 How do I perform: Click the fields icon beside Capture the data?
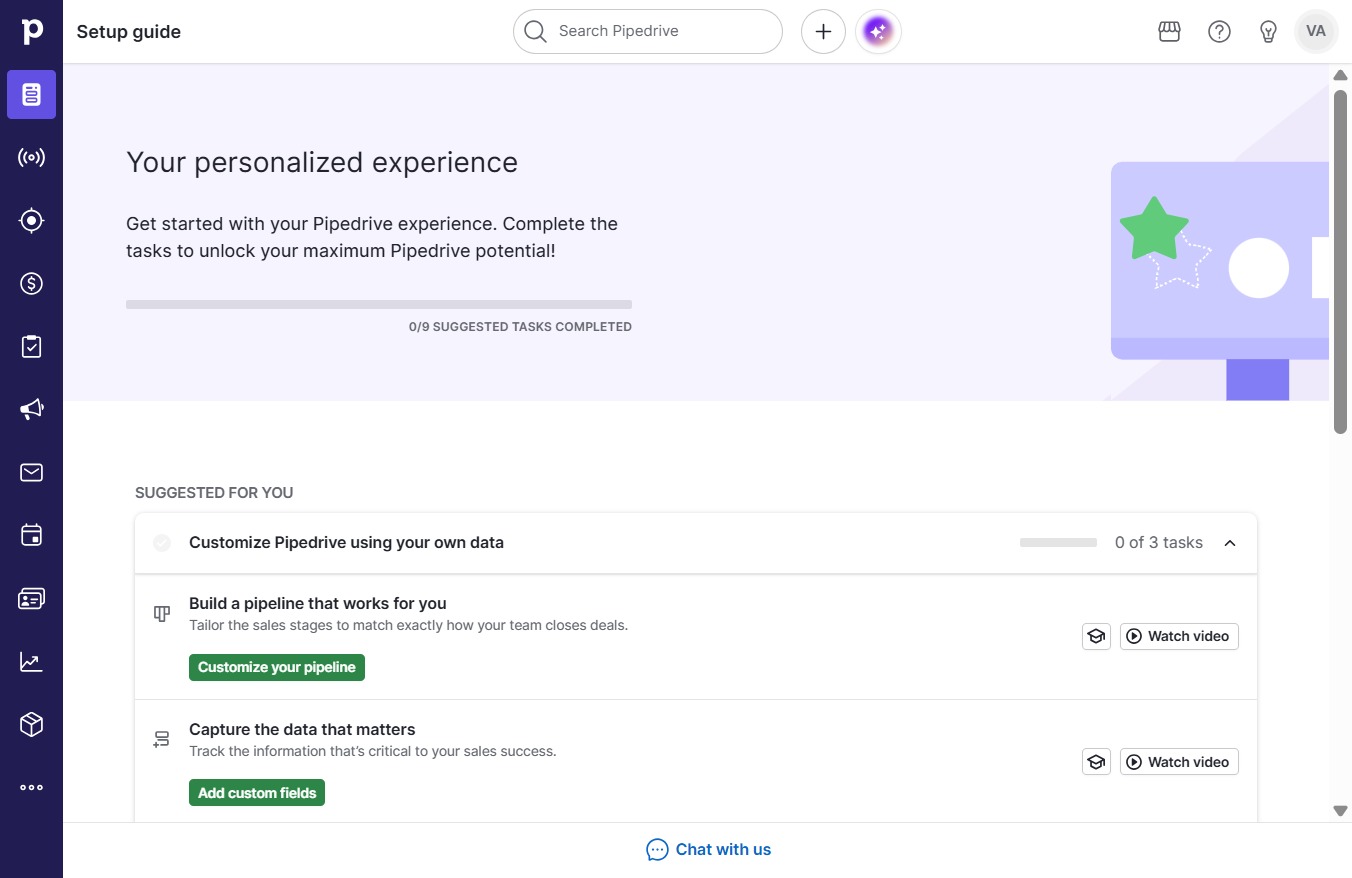[x=161, y=739]
